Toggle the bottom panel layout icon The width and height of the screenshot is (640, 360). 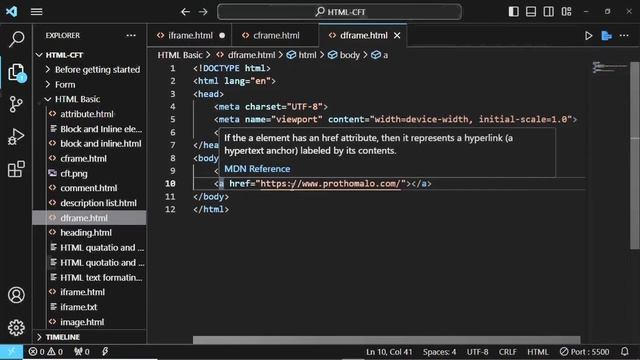pyautogui.click(x=531, y=11)
